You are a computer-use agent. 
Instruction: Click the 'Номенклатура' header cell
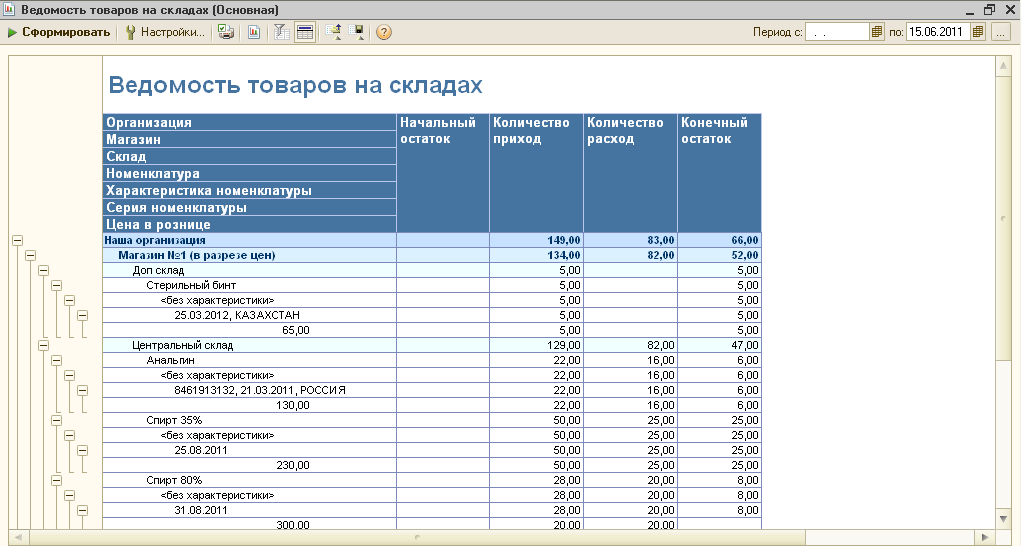pyautogui.click(x=250, y=173)
